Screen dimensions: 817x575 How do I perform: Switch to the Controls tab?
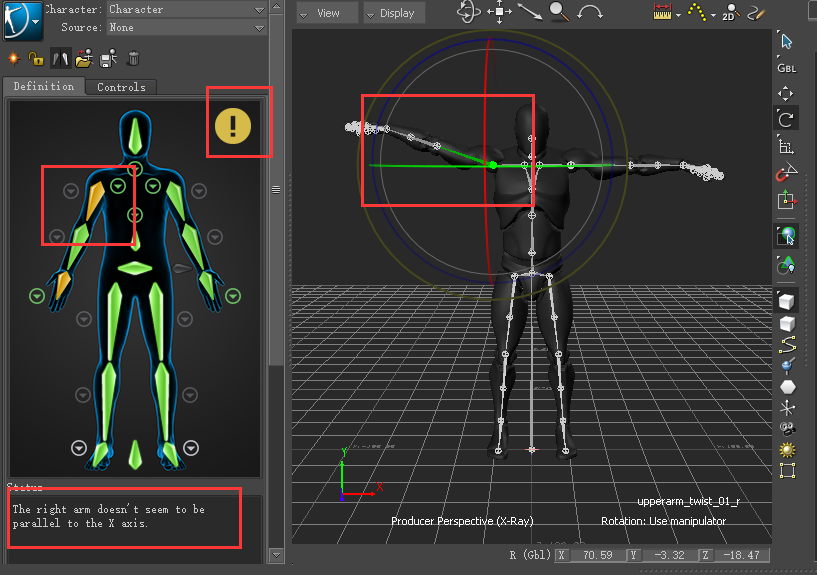pos(121,87)
